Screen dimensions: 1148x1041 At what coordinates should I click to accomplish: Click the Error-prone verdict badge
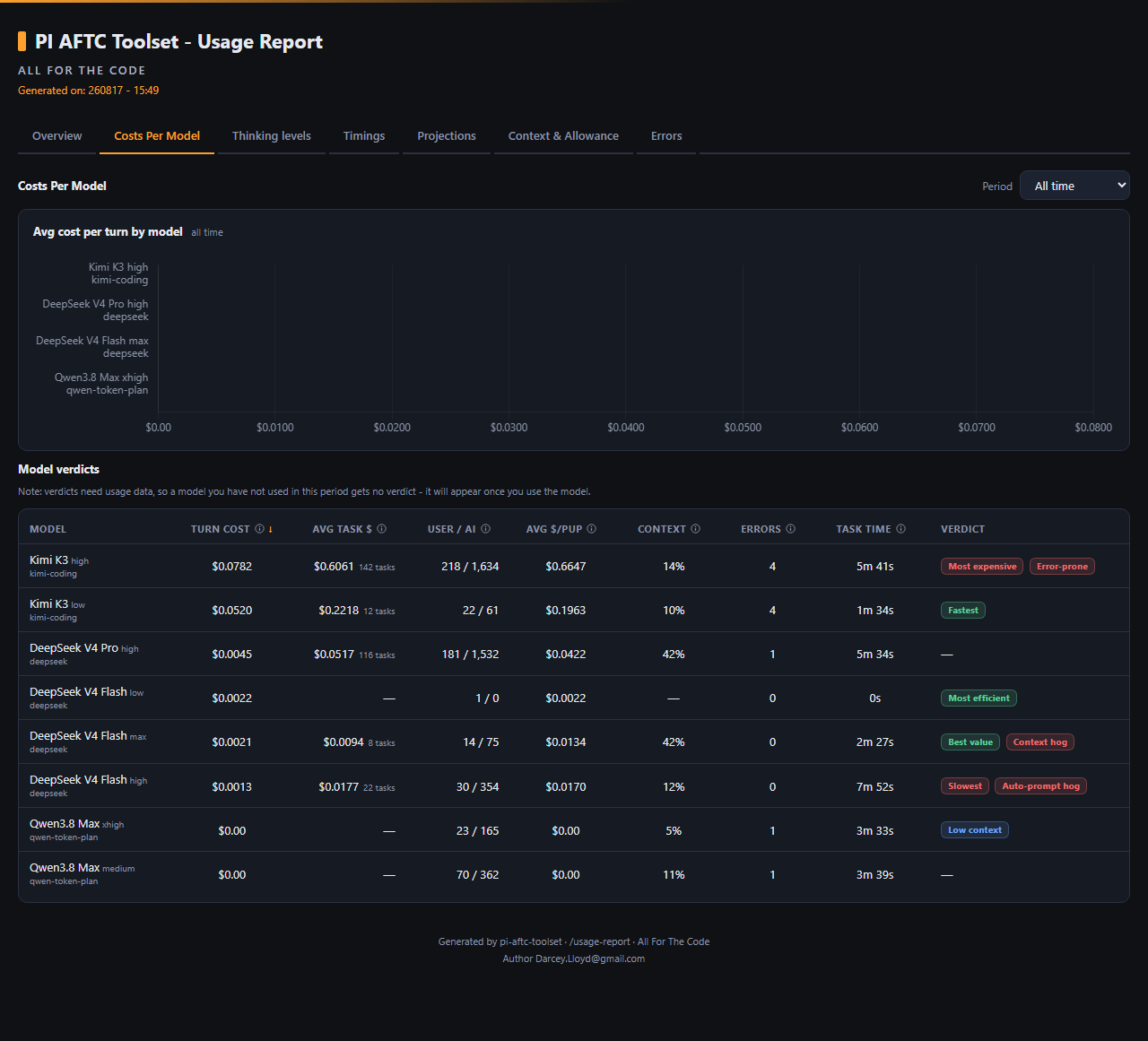tap(1062, 567)
